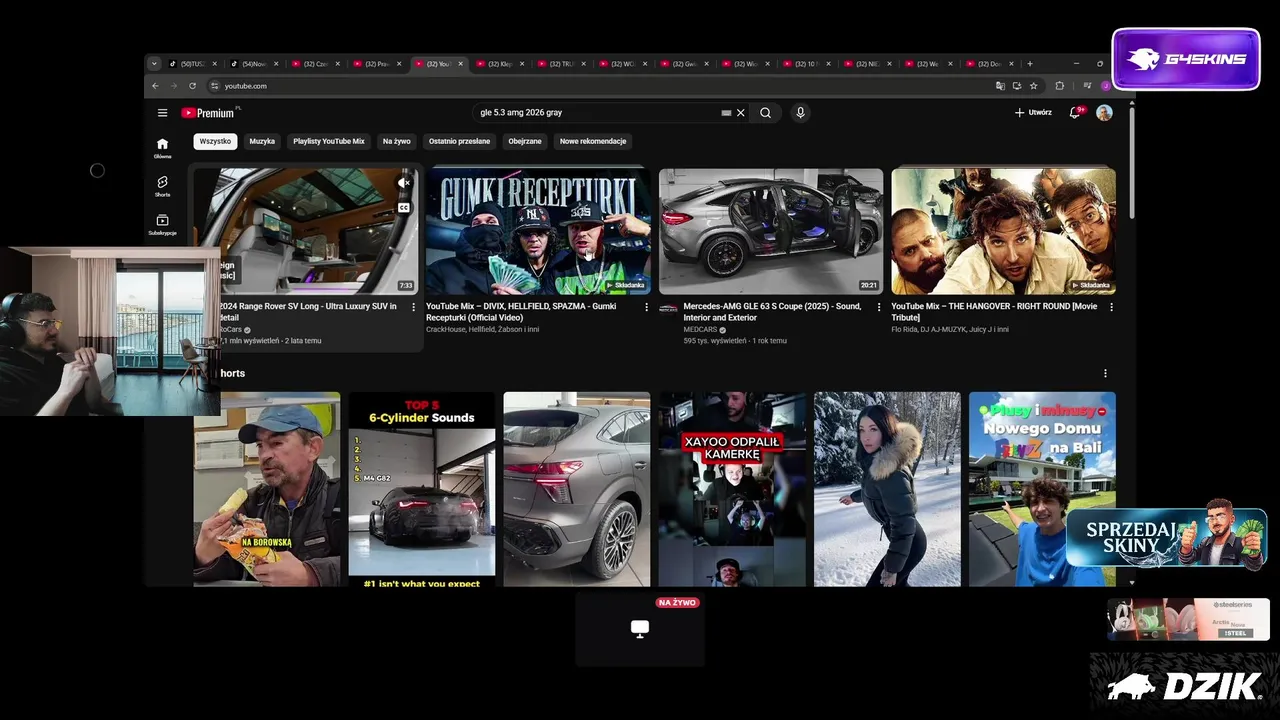1280x720 pixels.
Task: Open MEDCARS channel link
Action: [700, 329]
